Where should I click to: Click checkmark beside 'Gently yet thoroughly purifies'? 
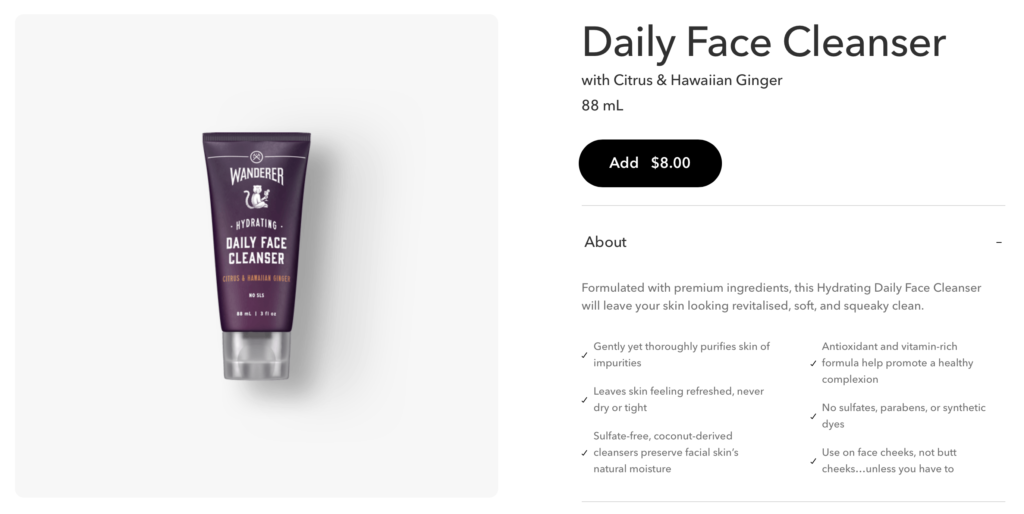point(584,355)
